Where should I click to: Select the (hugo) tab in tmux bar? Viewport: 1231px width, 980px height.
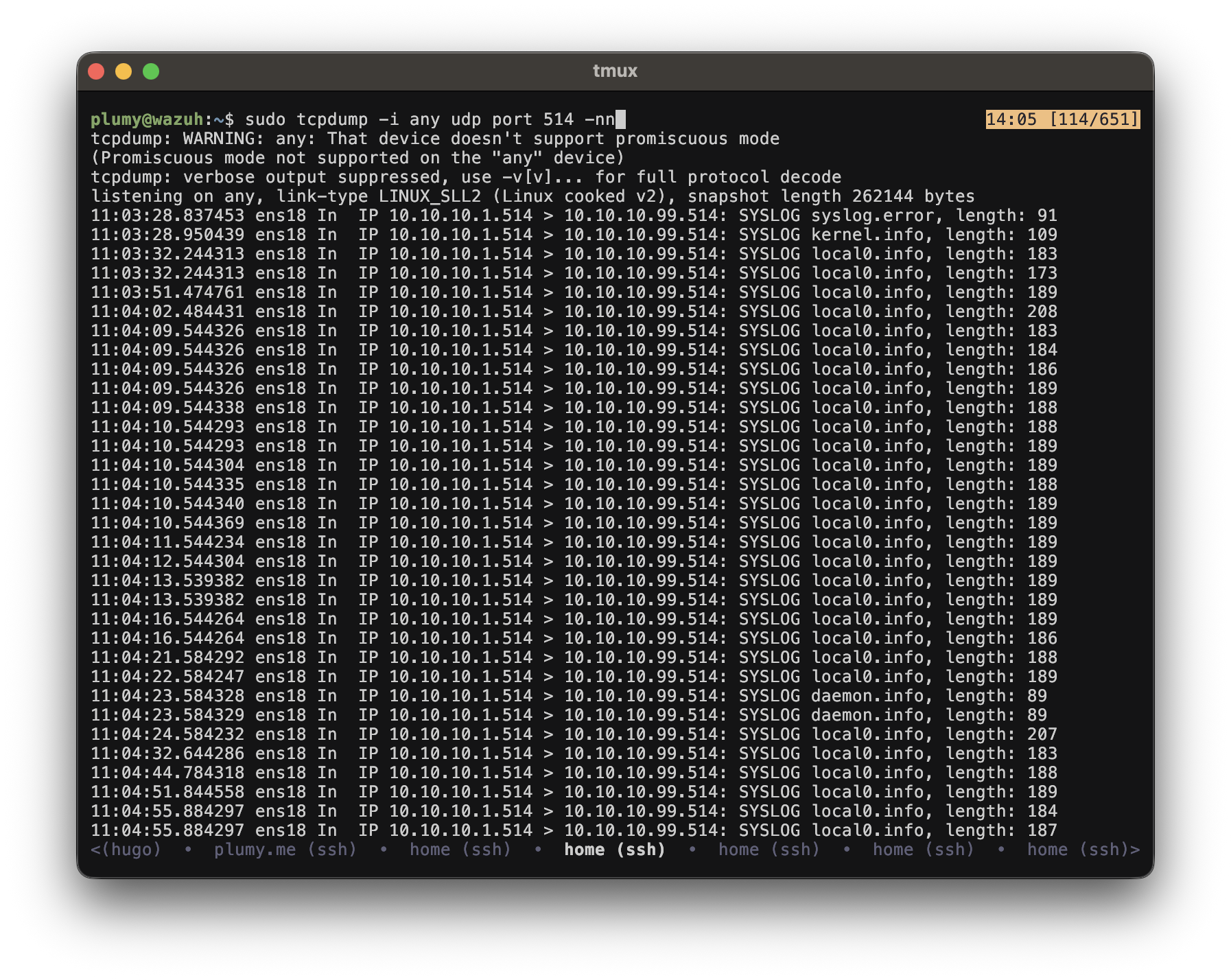pos(131,850)
